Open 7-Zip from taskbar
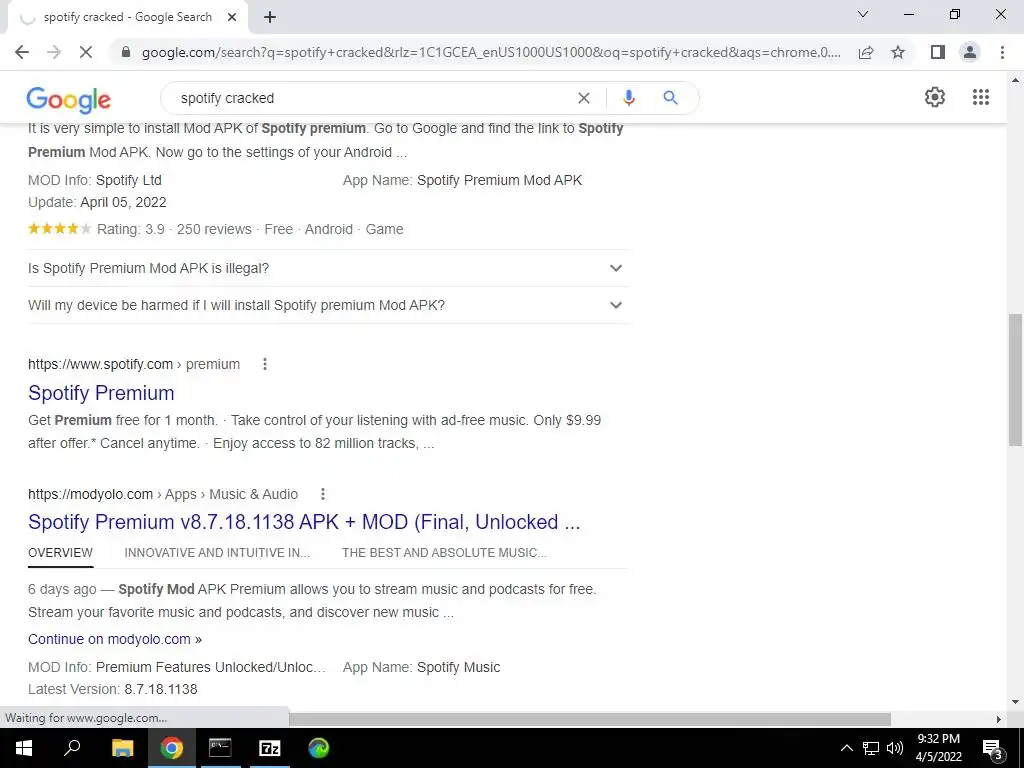The width and height of the screenshot is (1024, 768). tap(270, 748)
